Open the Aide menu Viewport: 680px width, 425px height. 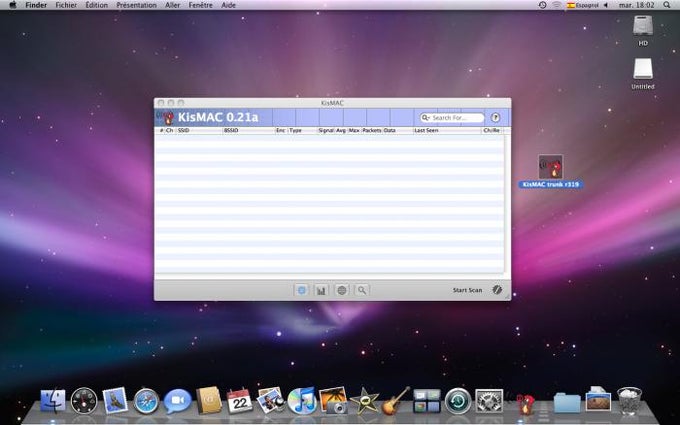pos(229,5)
